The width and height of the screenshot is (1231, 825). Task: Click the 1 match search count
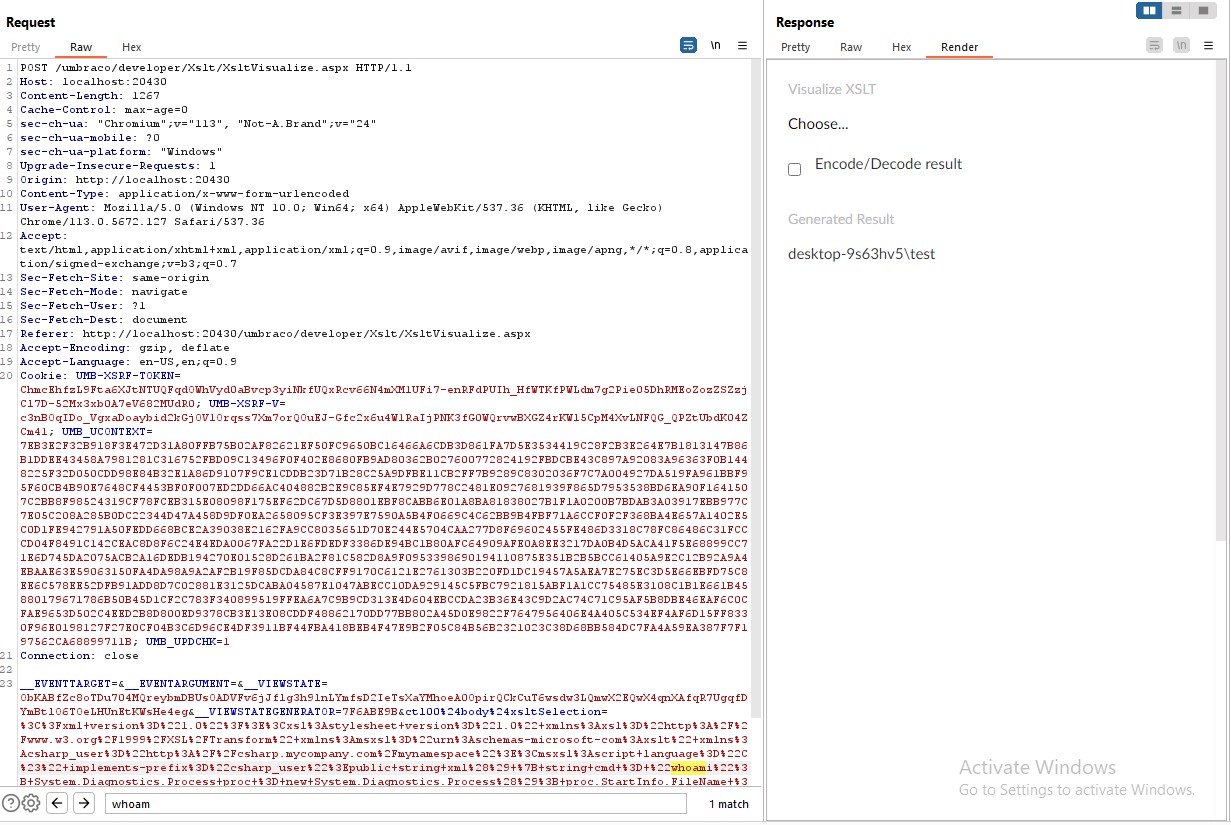(729, 804)
